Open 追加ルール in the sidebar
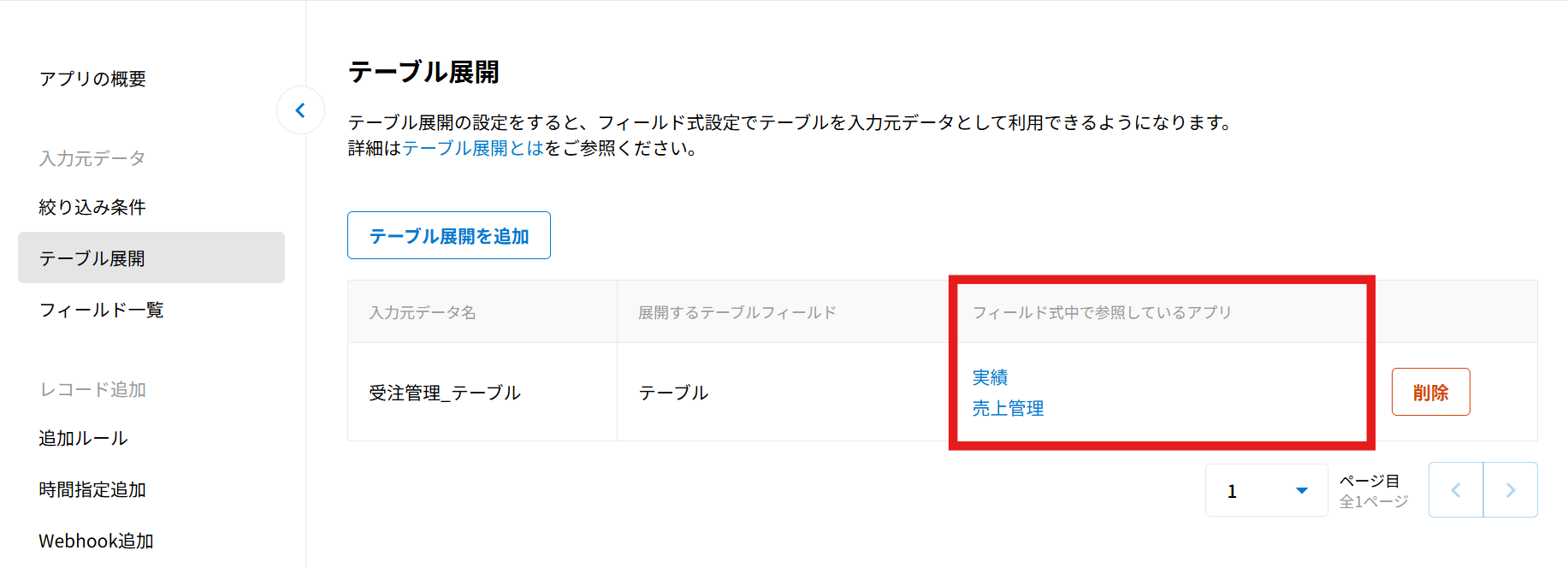 tap(83, 438)
